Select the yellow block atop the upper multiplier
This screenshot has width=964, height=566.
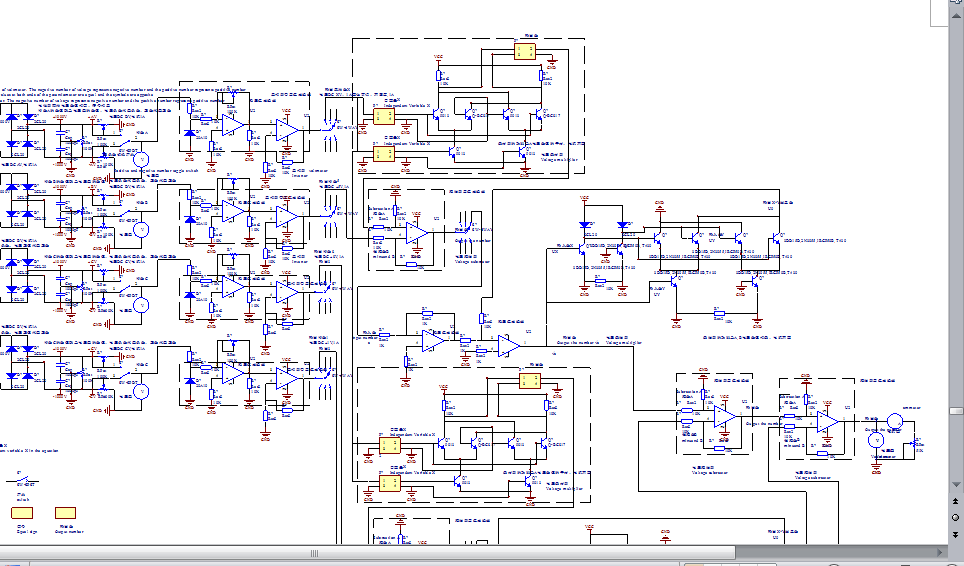pos(525,52)
